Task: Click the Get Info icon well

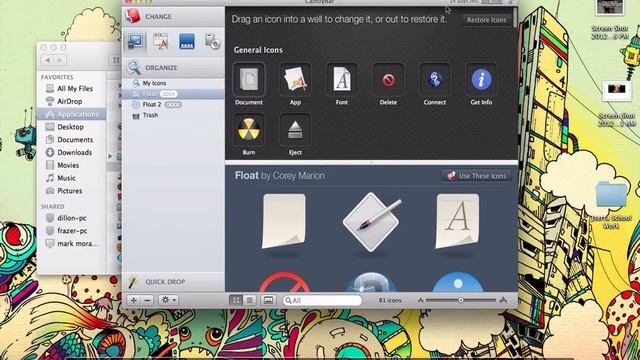Action: (x=481, y=79)
